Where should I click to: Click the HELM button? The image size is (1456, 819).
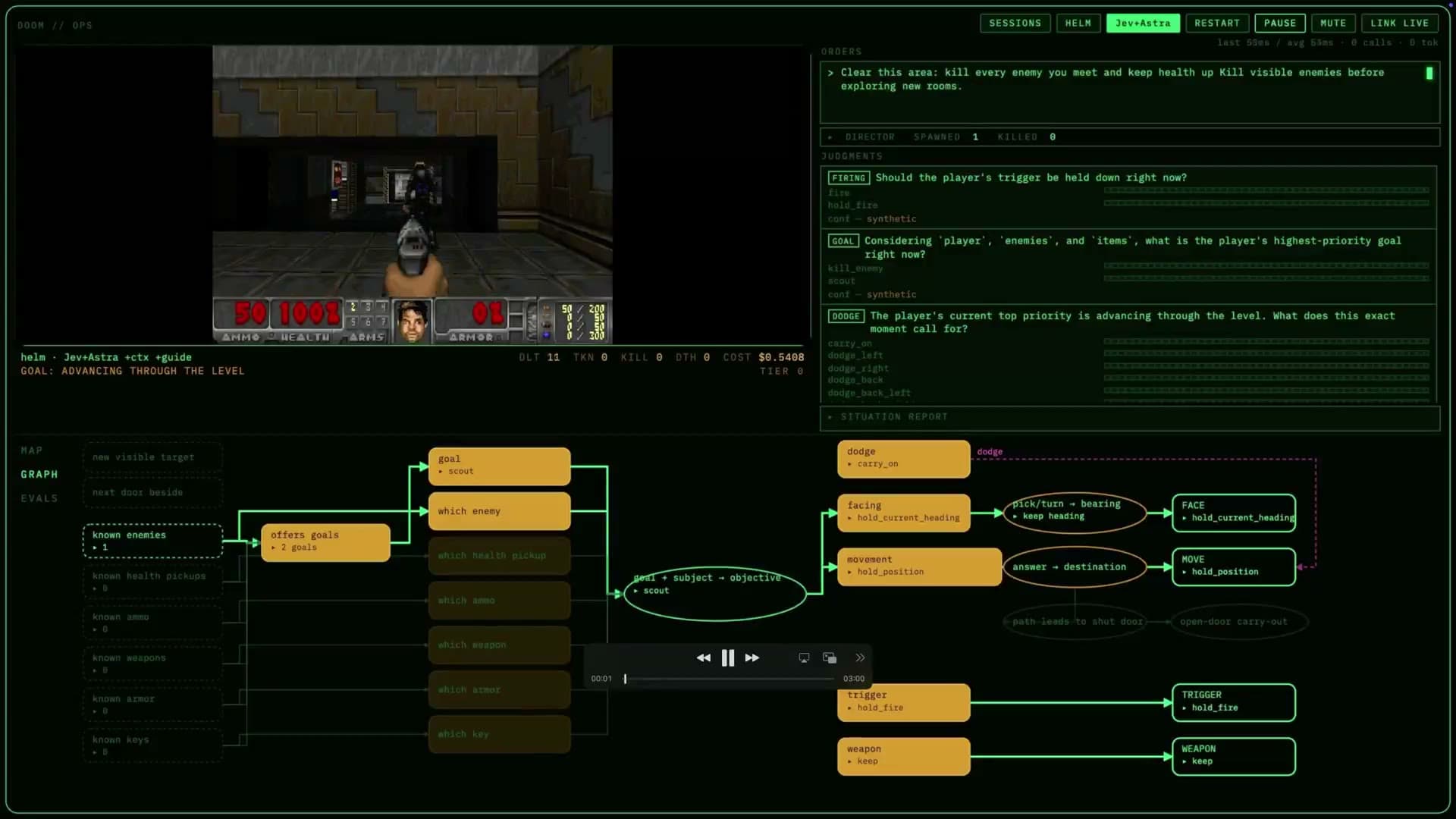tap(1078, 24)
